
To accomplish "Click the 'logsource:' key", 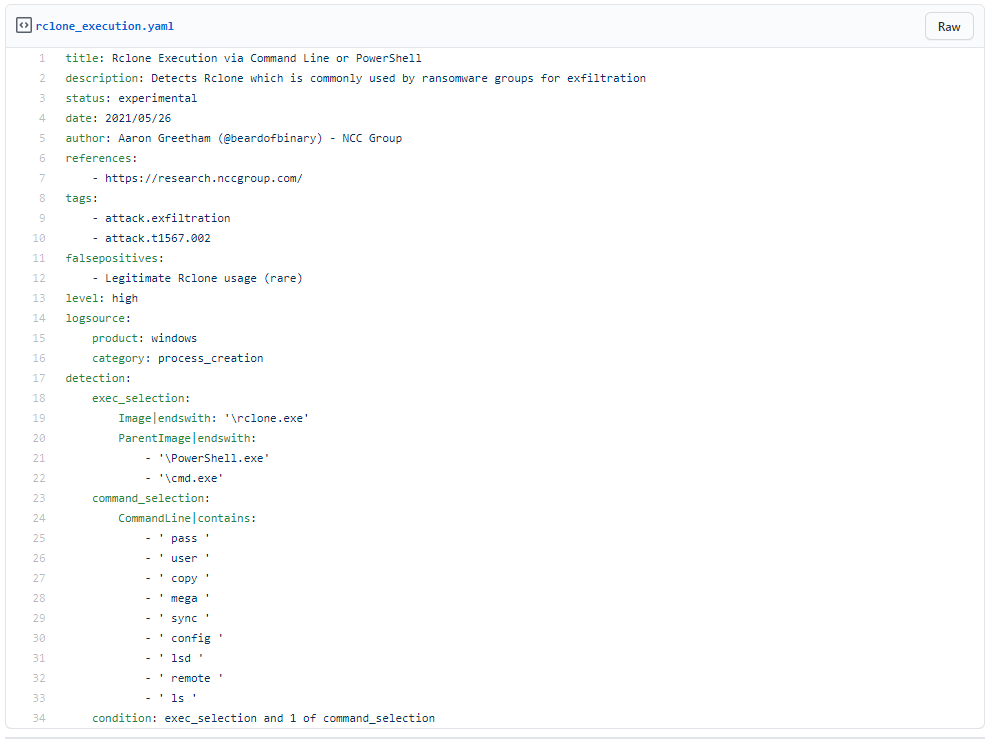I will tap(98, 318).
